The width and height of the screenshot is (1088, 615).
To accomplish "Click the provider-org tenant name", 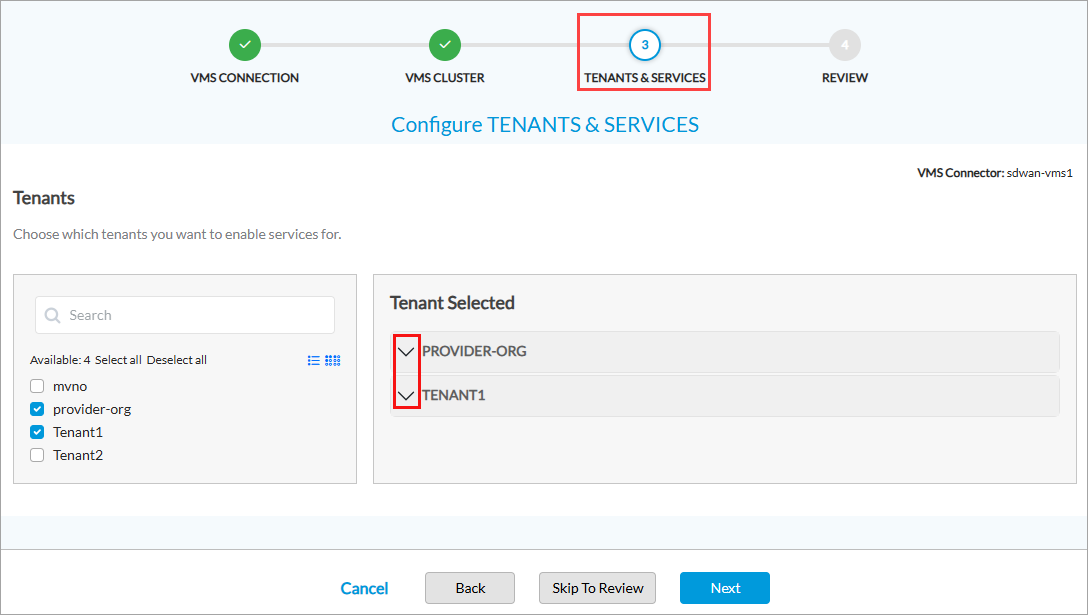I will click(92, 409).
